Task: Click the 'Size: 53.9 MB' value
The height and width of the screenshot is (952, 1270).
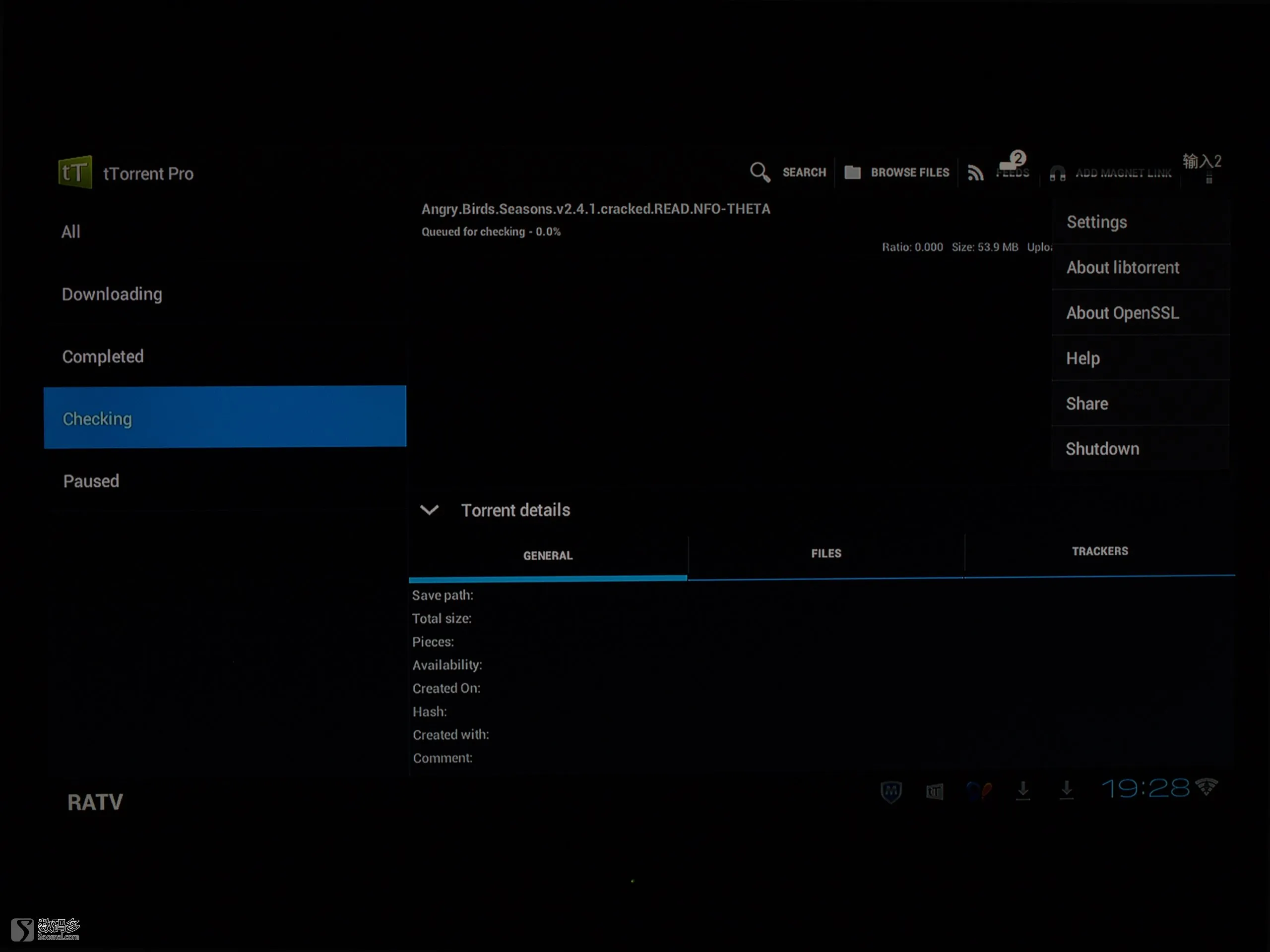Action: tap(985, 247)
